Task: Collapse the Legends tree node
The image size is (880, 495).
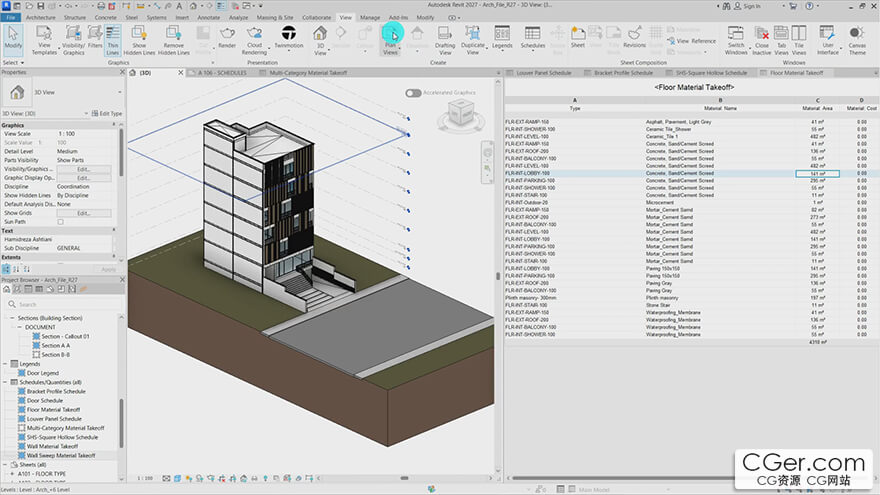Action: pyautogui.click(x=6, y=364)
